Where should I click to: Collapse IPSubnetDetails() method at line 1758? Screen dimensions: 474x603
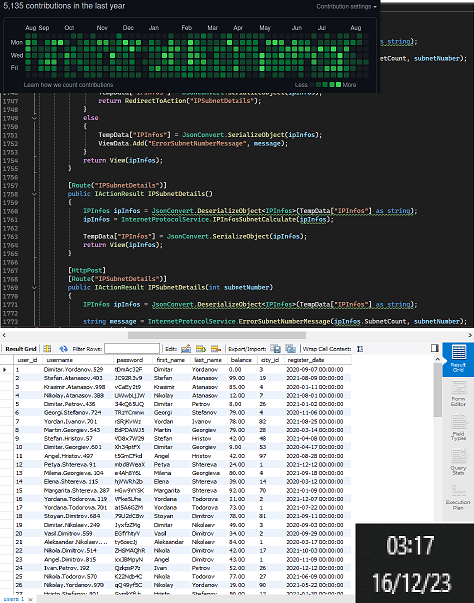tap(34, 194)
